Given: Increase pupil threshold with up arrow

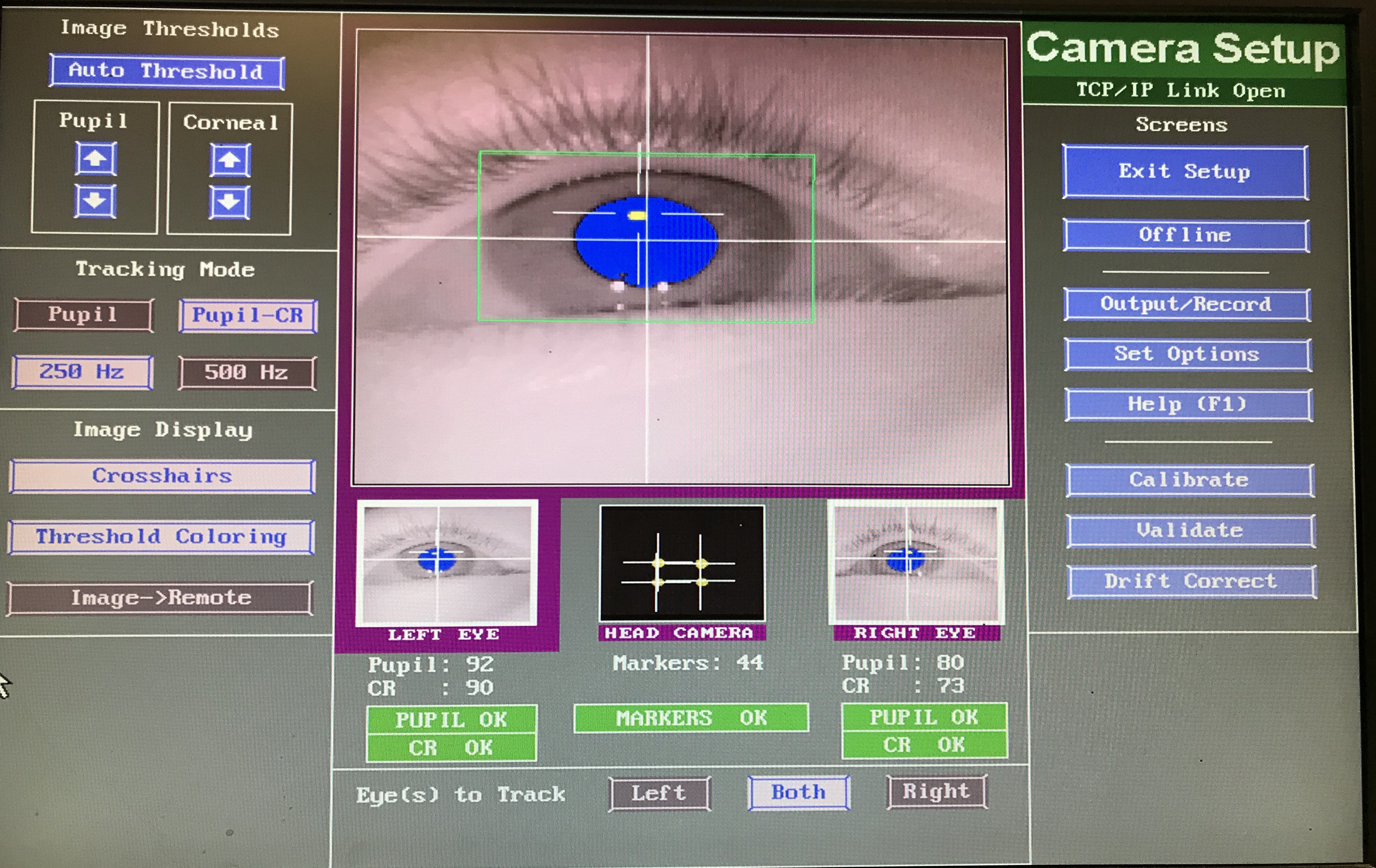Looking at the screenshot, I should [x=95, y=158].
